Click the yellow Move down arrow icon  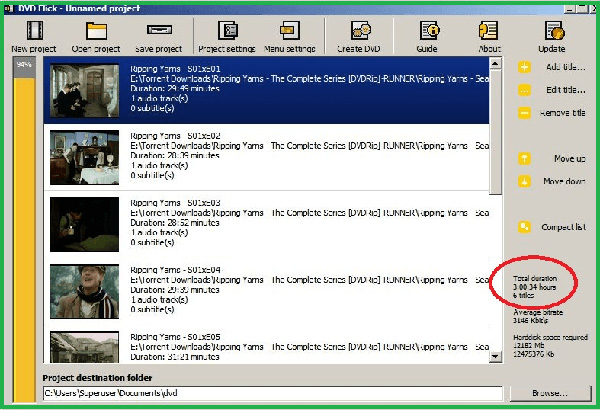pyautogui.click(x=524, y=181)
